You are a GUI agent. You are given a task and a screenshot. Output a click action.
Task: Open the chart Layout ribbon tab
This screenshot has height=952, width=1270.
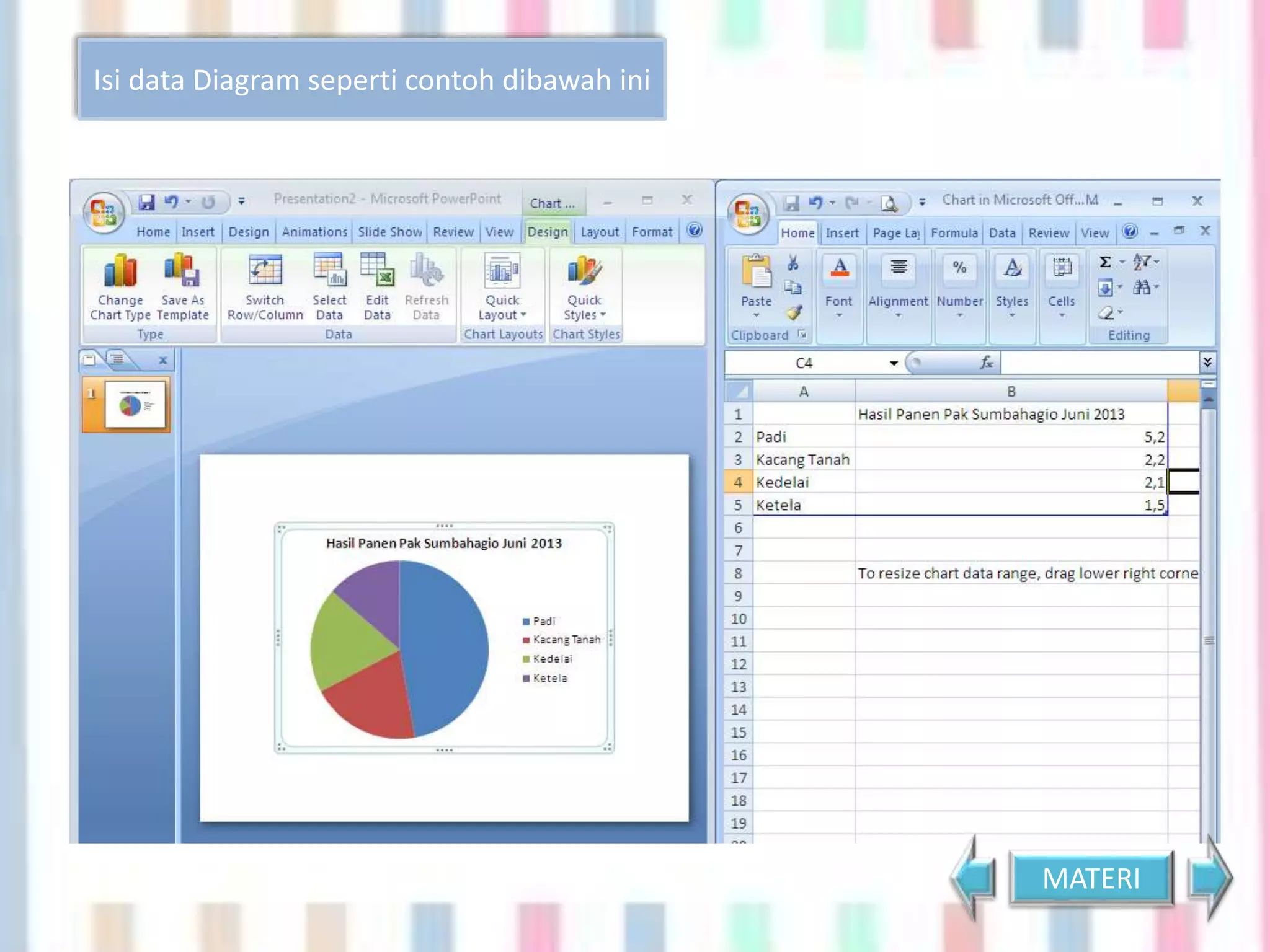pos(600,232)
